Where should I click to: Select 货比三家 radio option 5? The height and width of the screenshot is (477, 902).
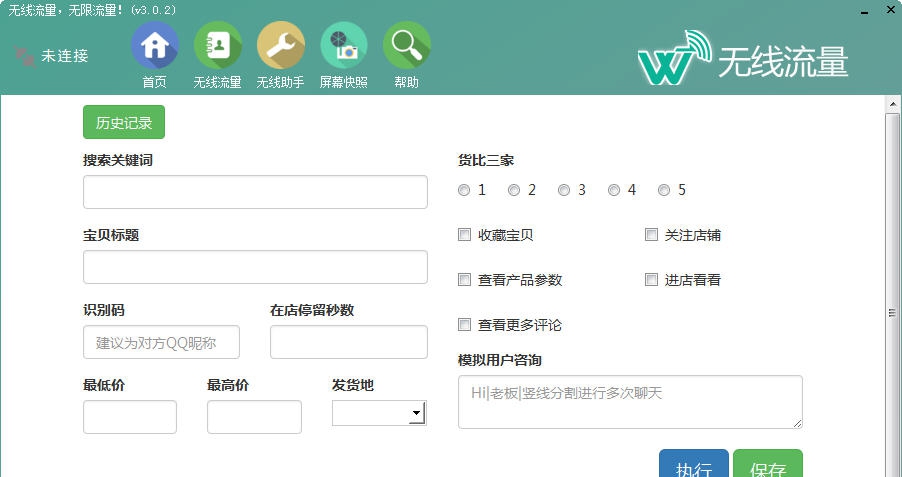click(x=664, y=190)
